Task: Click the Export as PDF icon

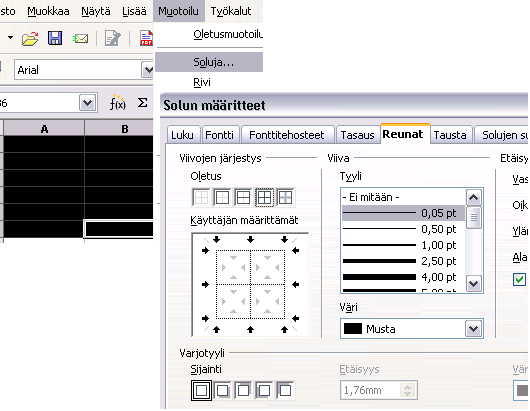Action: tap(147, 38)
